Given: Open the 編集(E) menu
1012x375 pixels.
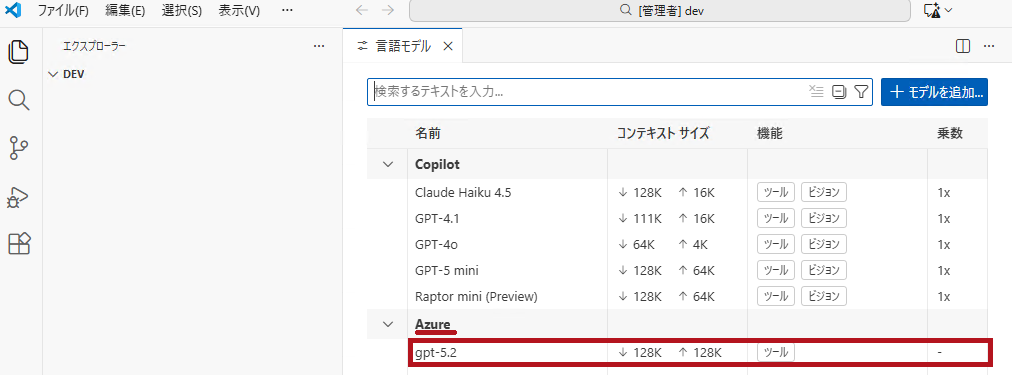Looking at the screenshot, I should pos(125,10).
